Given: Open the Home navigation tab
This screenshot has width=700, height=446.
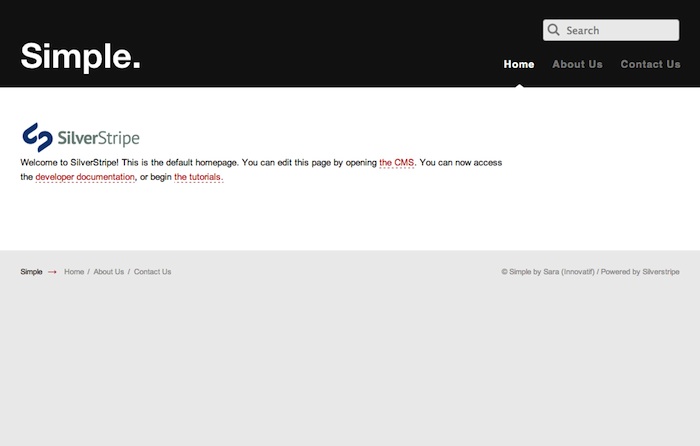Looking at the screenshot, I should pyautogui.click(x=519, y=64).
